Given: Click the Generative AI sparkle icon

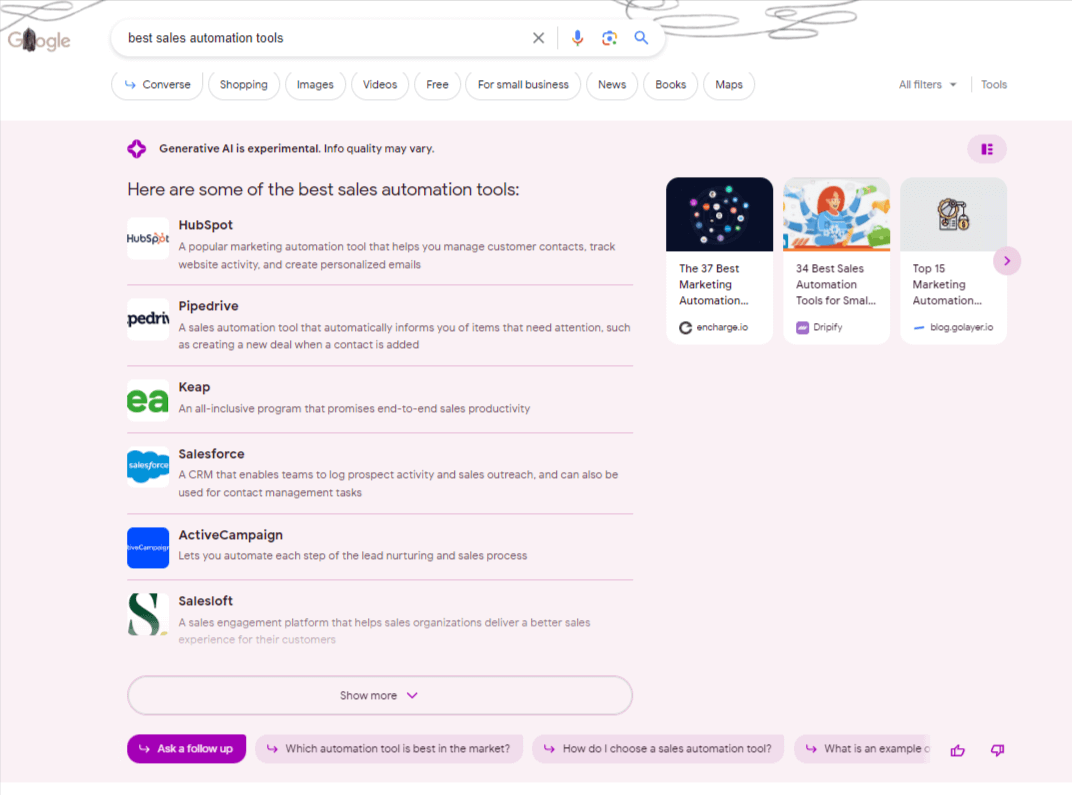Looking at the screenshot, I should [x=137, y=148].
